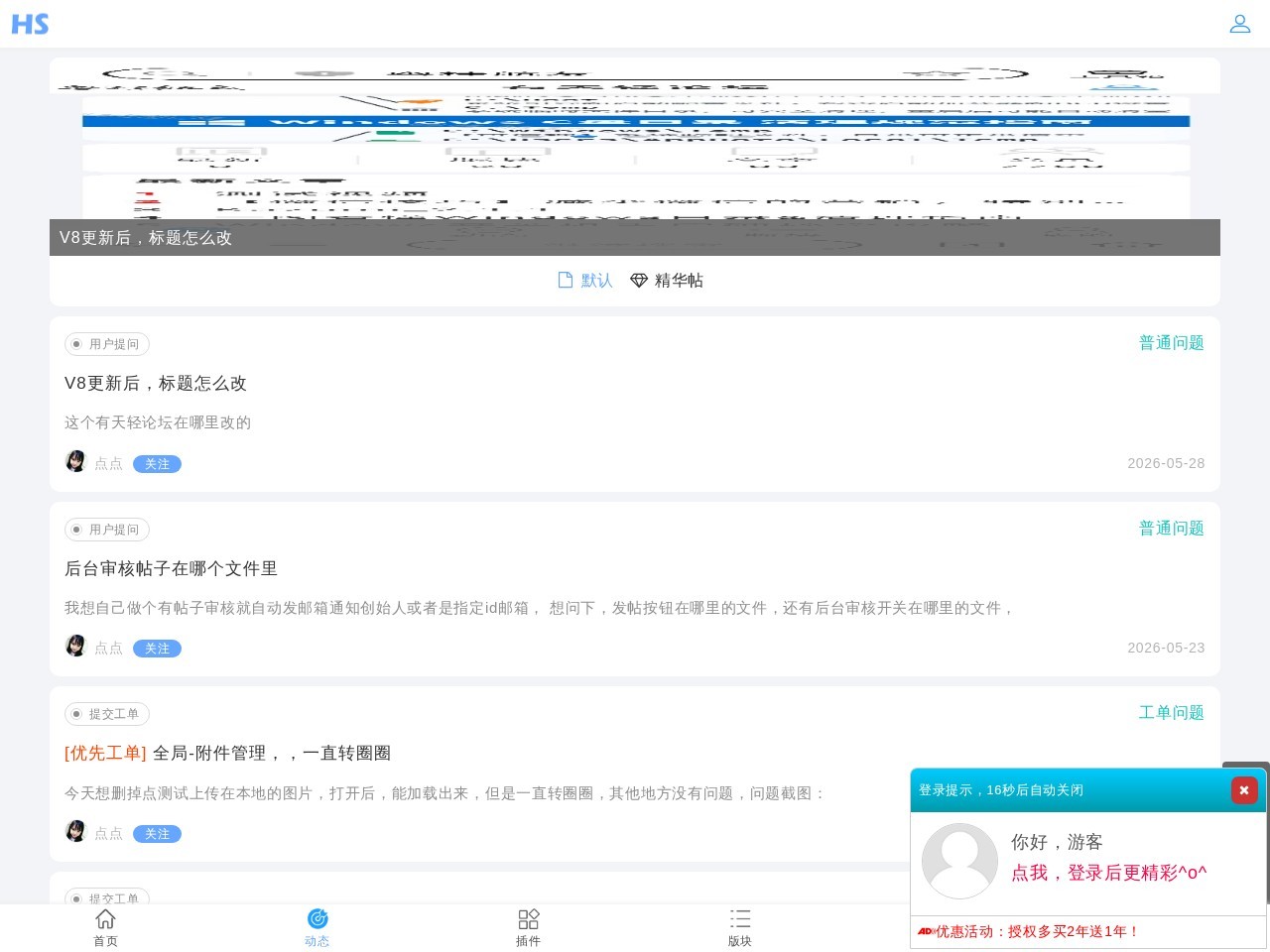Open the banner slide about V8 title
This screenshot has width=1270, height=952.
coord(635,157)
